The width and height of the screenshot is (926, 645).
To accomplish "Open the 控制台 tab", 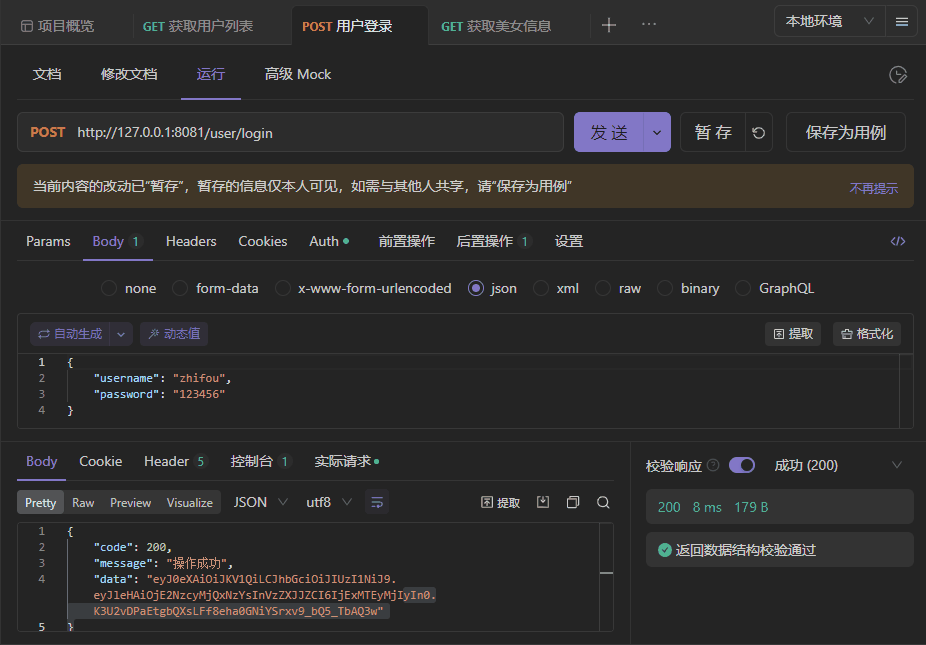I will point(260,461).
